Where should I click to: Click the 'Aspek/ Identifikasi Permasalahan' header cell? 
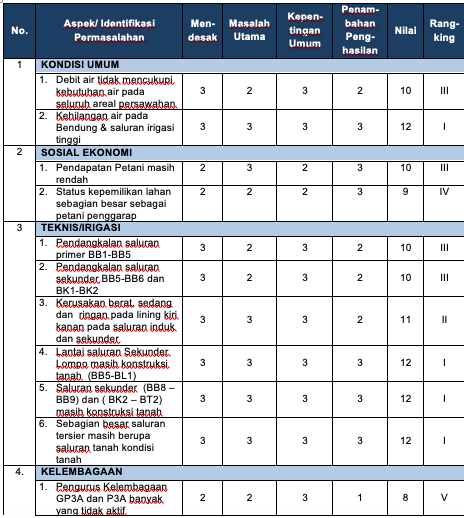click(x=109, y=31)
